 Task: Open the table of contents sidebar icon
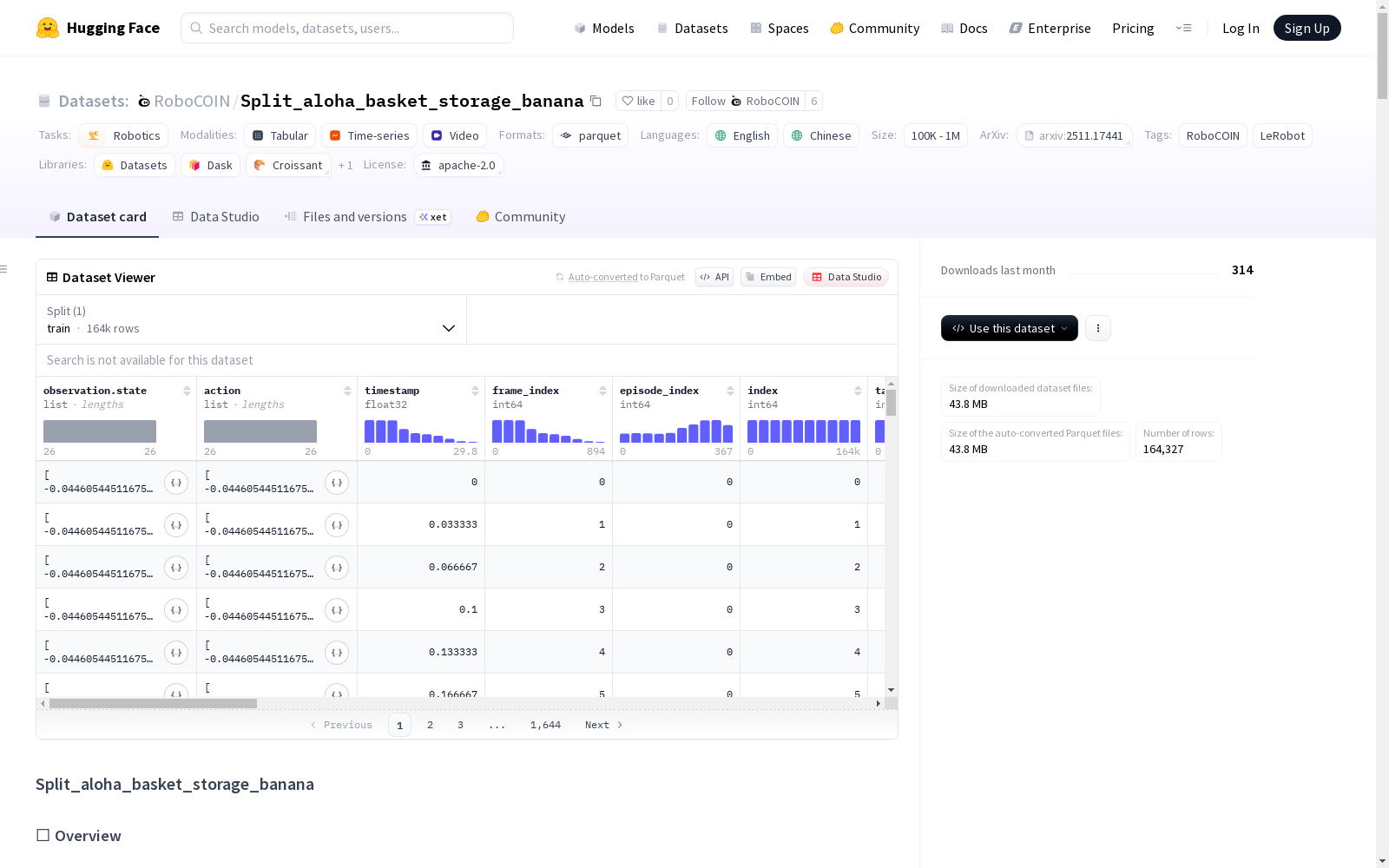click(x=3, y=269)
